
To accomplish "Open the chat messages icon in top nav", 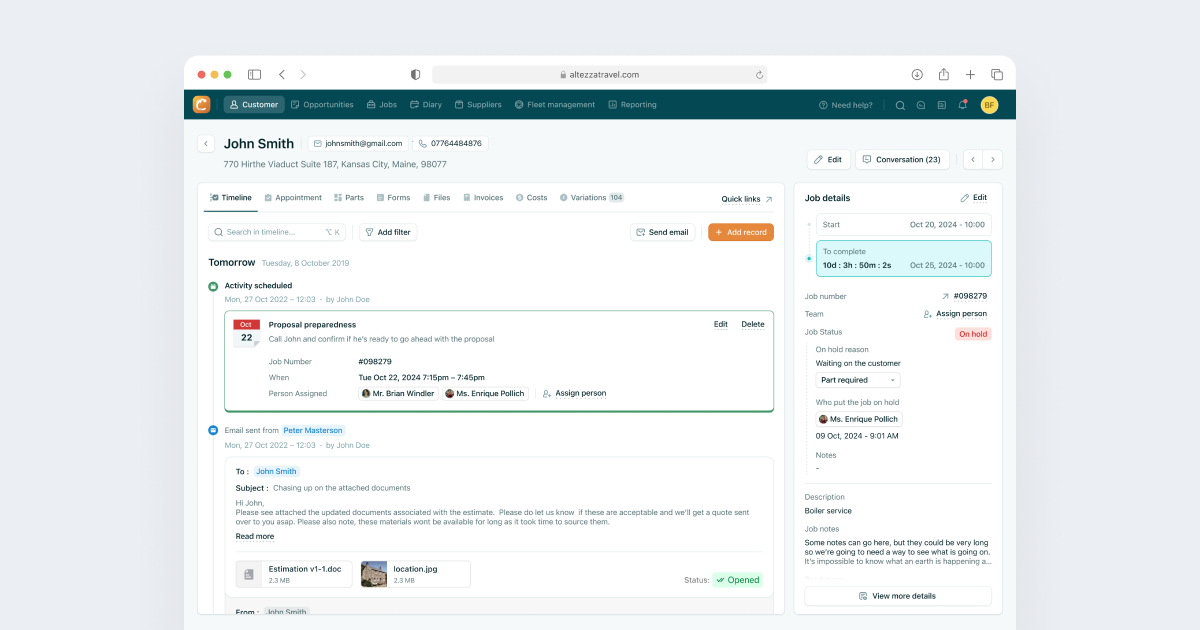I will pyautogui.click(x=921, y=105).
